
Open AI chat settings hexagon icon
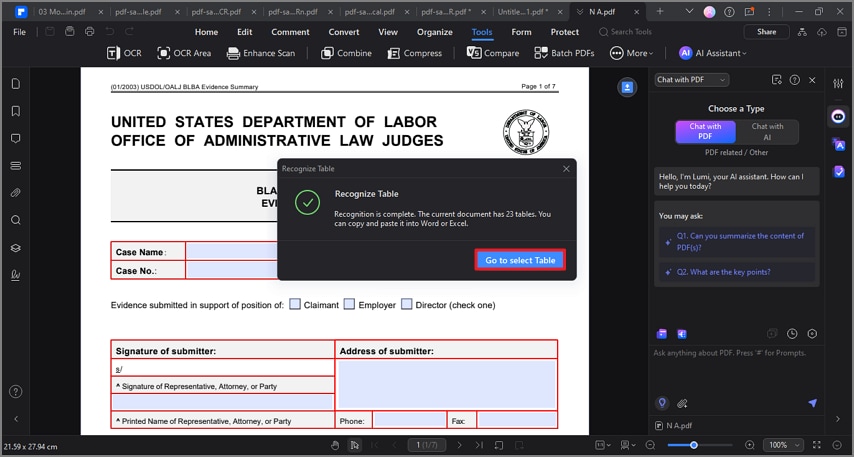tap(812, 334)
